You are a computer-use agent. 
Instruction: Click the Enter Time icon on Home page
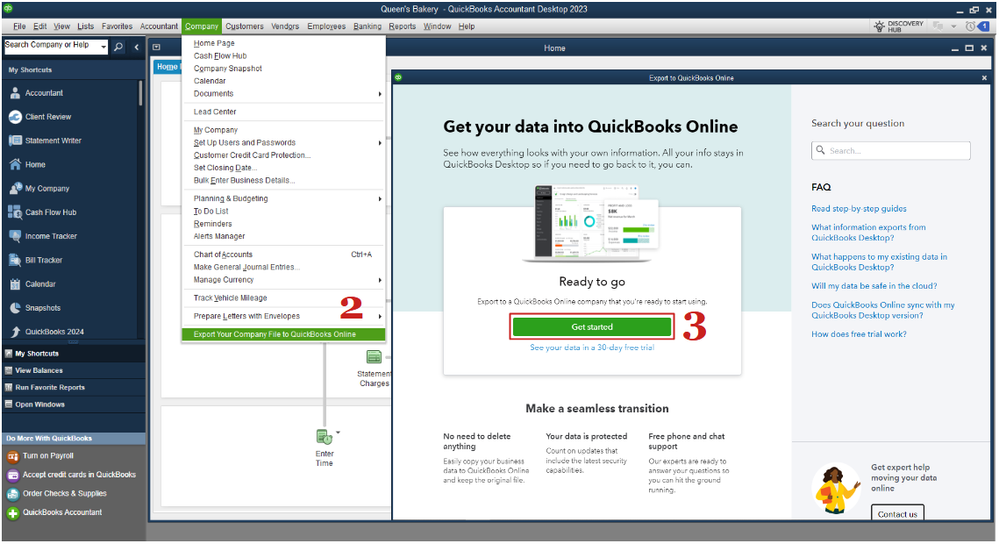(x=324, y=437)
